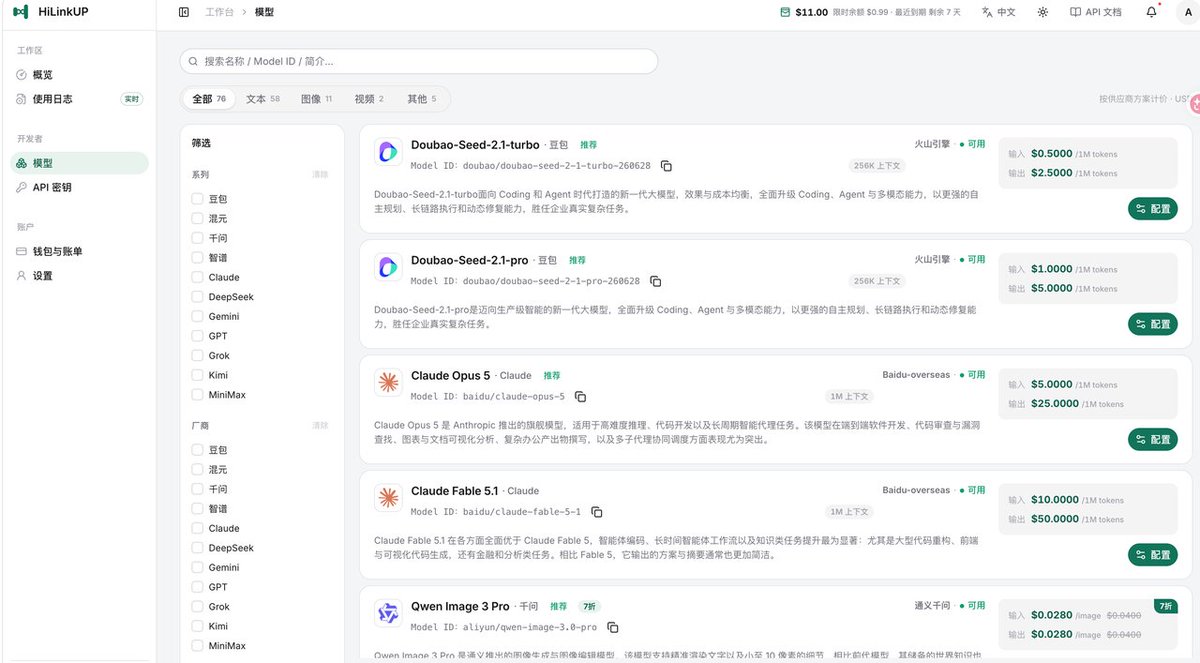Check Gemini under 系列
Image resolution: width=1200 pixels, height=663 pixels.
197,316
